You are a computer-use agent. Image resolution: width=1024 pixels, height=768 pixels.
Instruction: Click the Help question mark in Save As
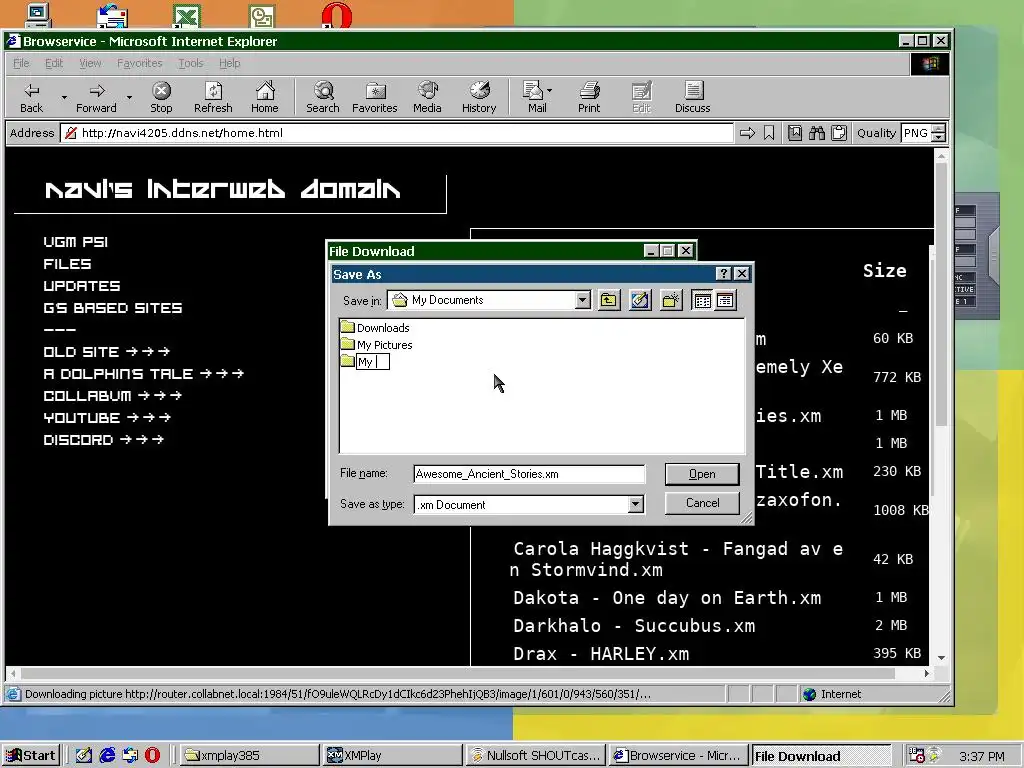coord(723,274)
